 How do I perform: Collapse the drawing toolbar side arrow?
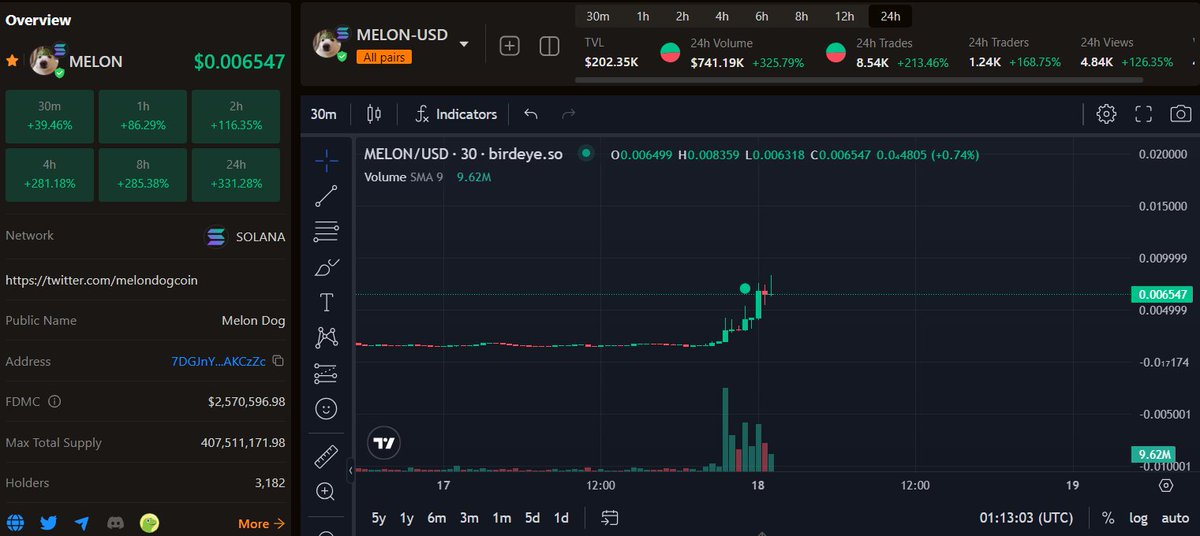pos(351,469)
